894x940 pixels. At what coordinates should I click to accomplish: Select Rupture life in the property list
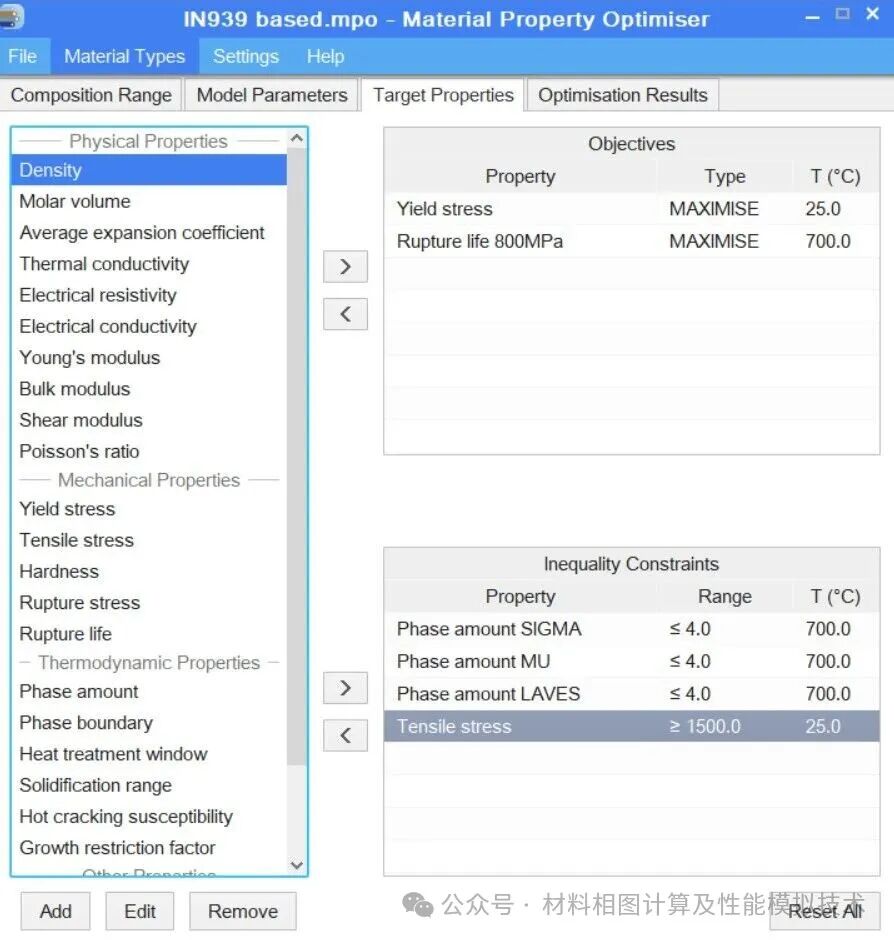coord(149,634)
